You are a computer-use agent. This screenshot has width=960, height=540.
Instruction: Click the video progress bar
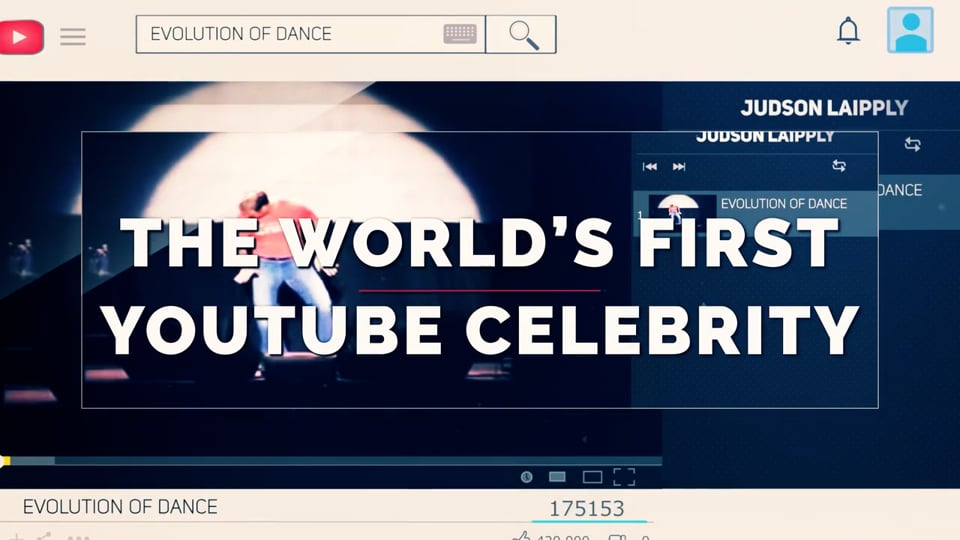point(331,460)
